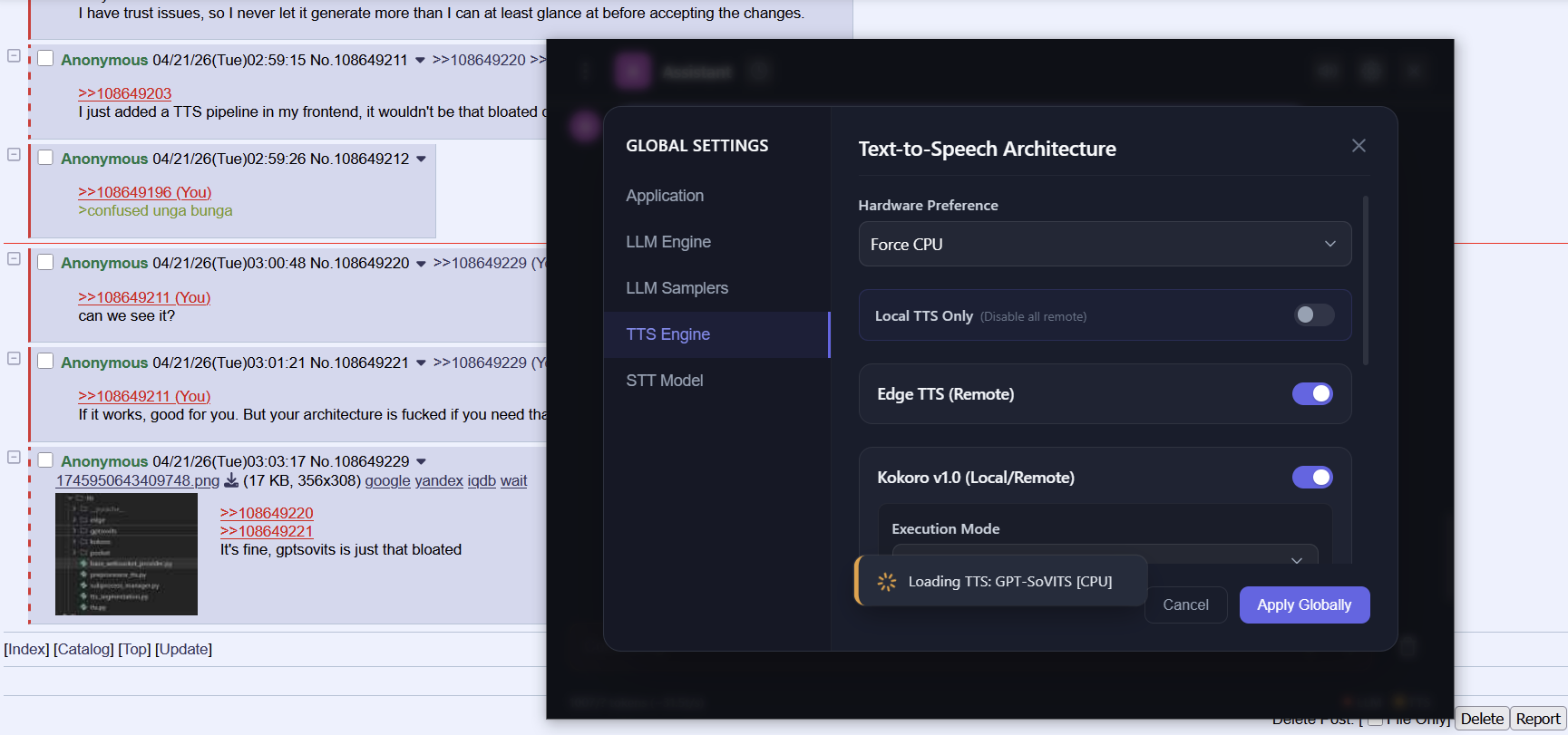
Task: Hide post No.108649229 with minus icon
Action: tap(14, 458)
